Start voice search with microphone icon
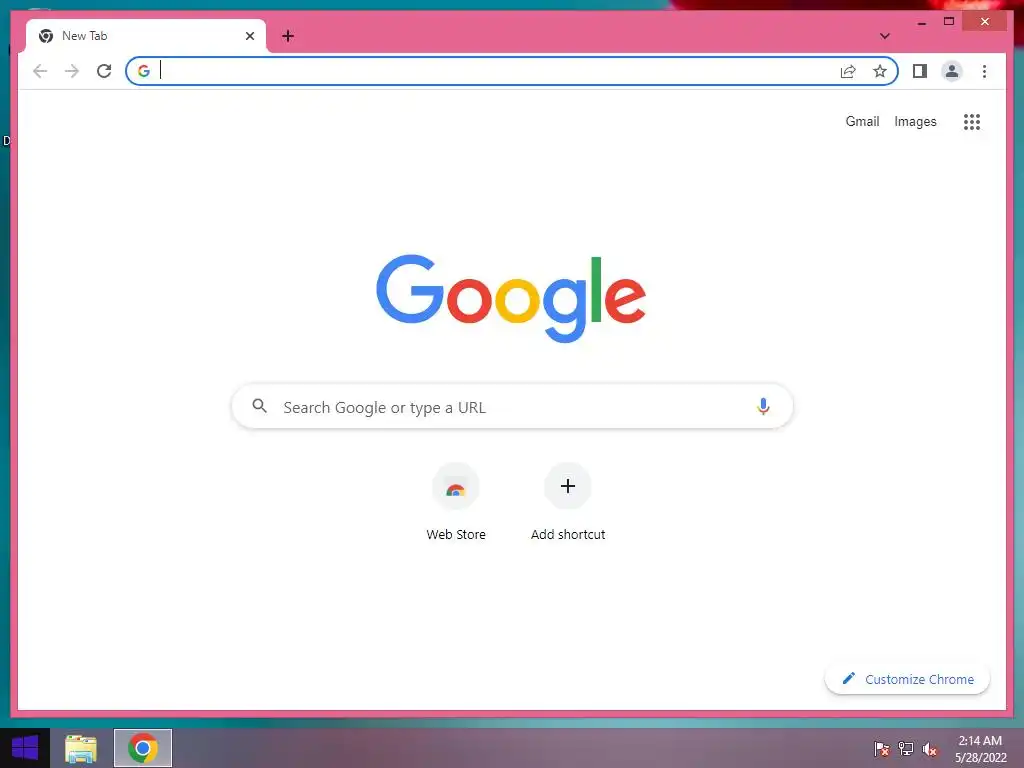This screenshot has height=768, width=1024. (763, 406)
